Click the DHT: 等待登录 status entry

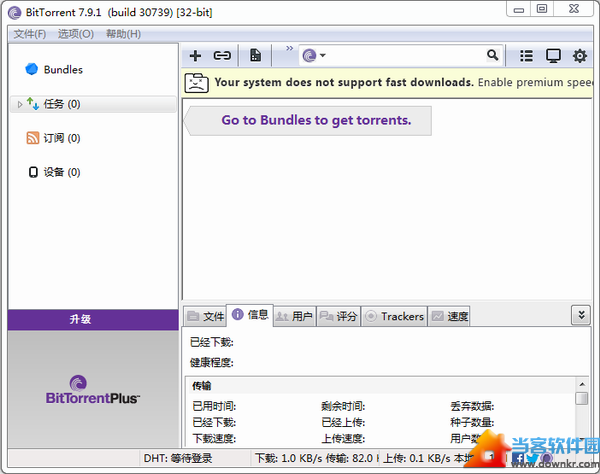[178, 458]
